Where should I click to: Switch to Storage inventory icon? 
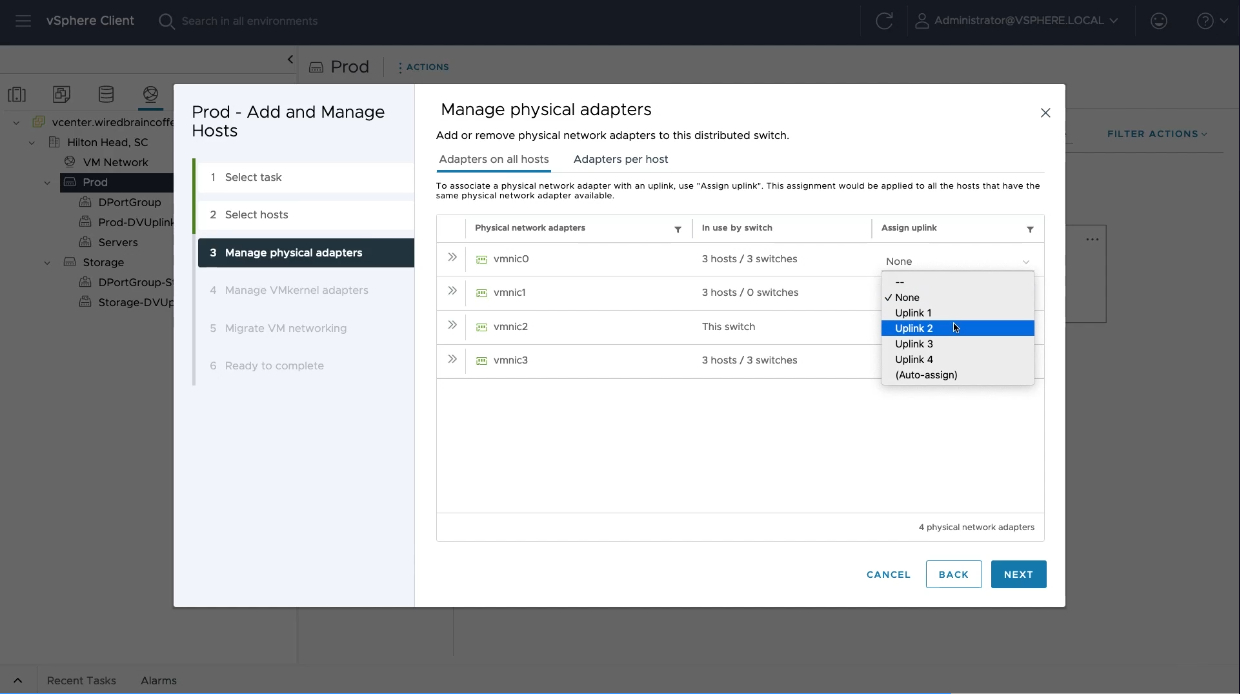[x=106, y=95]
